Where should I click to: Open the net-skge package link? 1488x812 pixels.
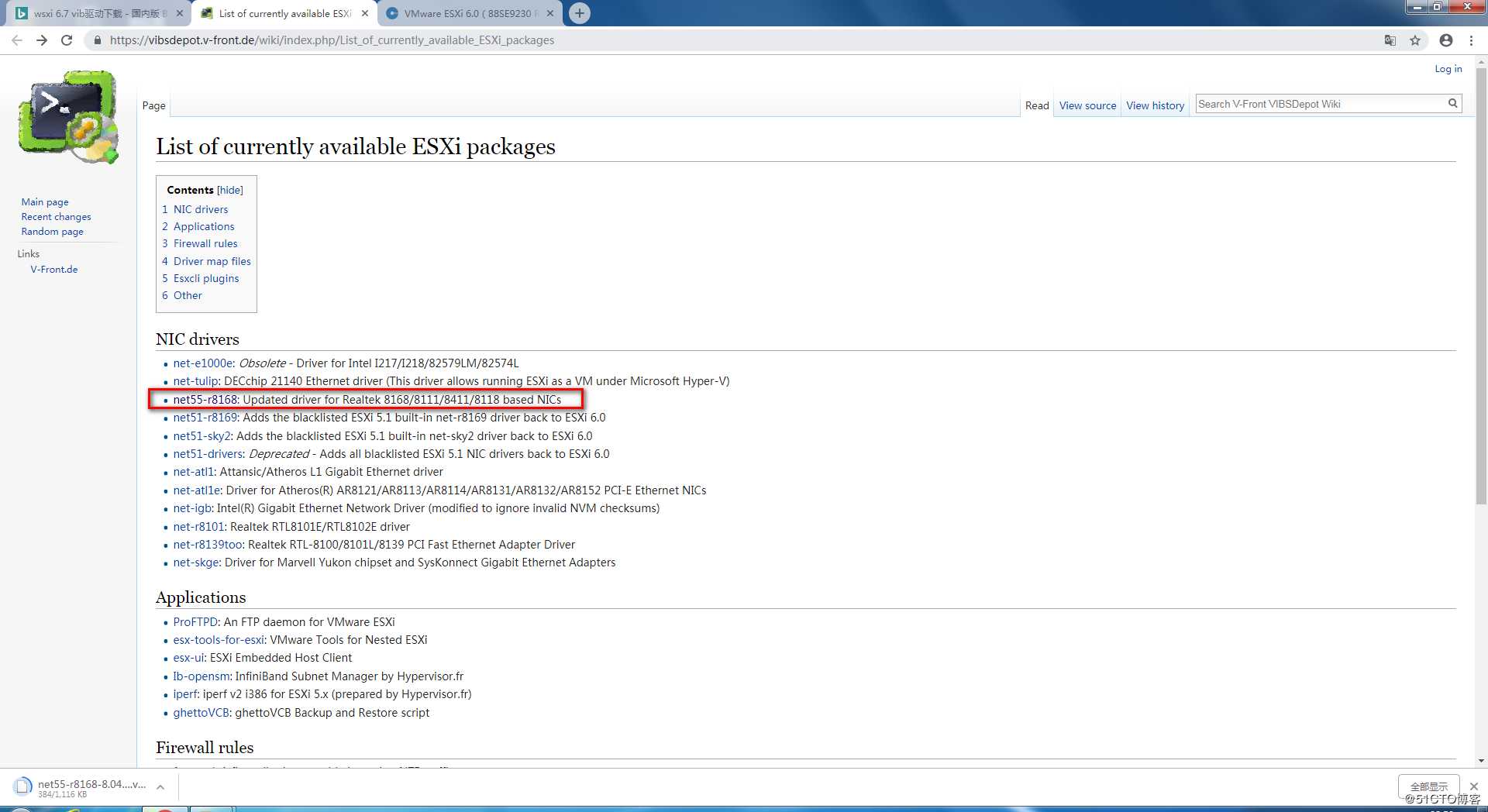click(x=196, y=562)
